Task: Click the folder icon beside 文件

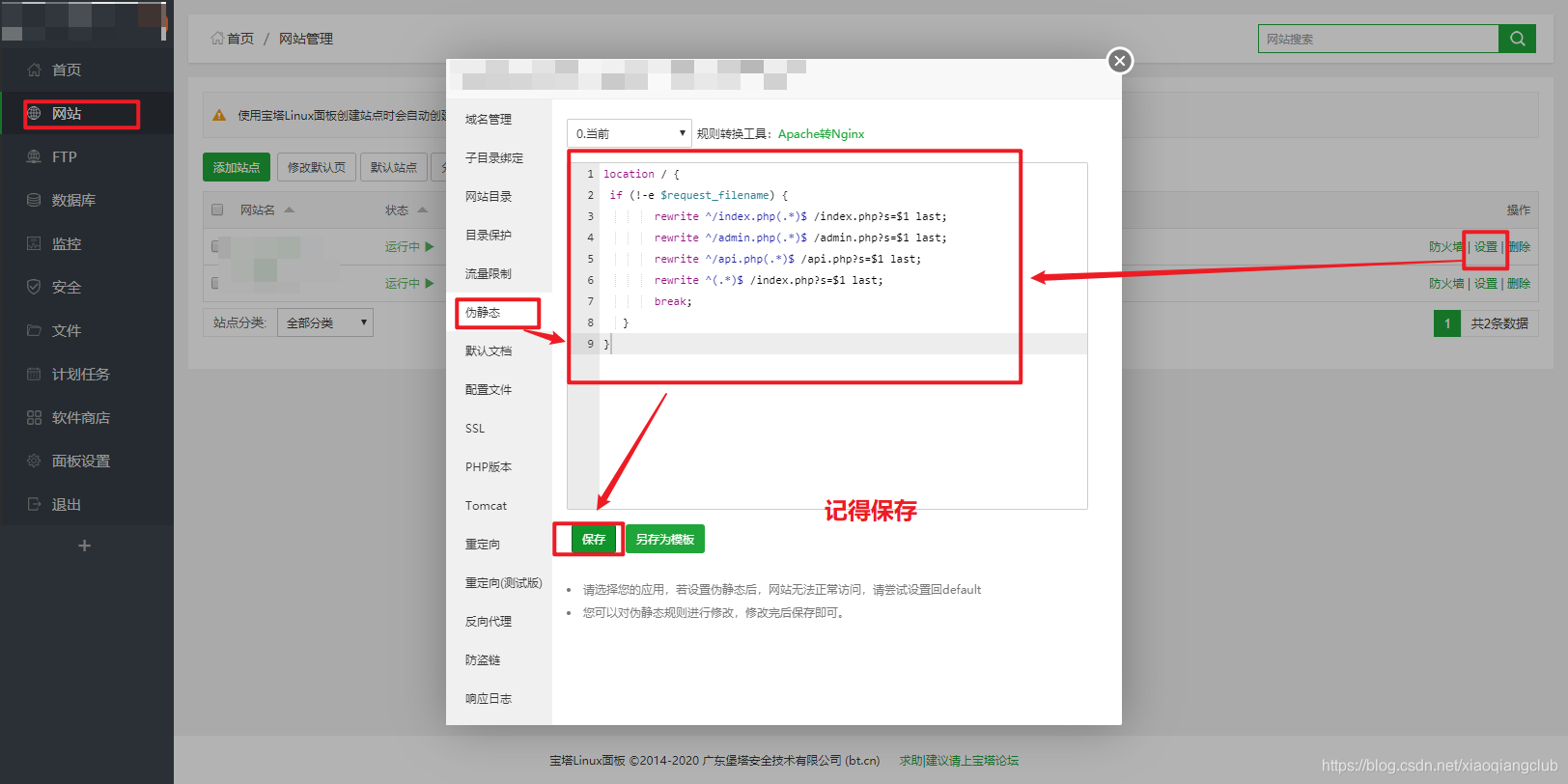Action: click(34, 330)
